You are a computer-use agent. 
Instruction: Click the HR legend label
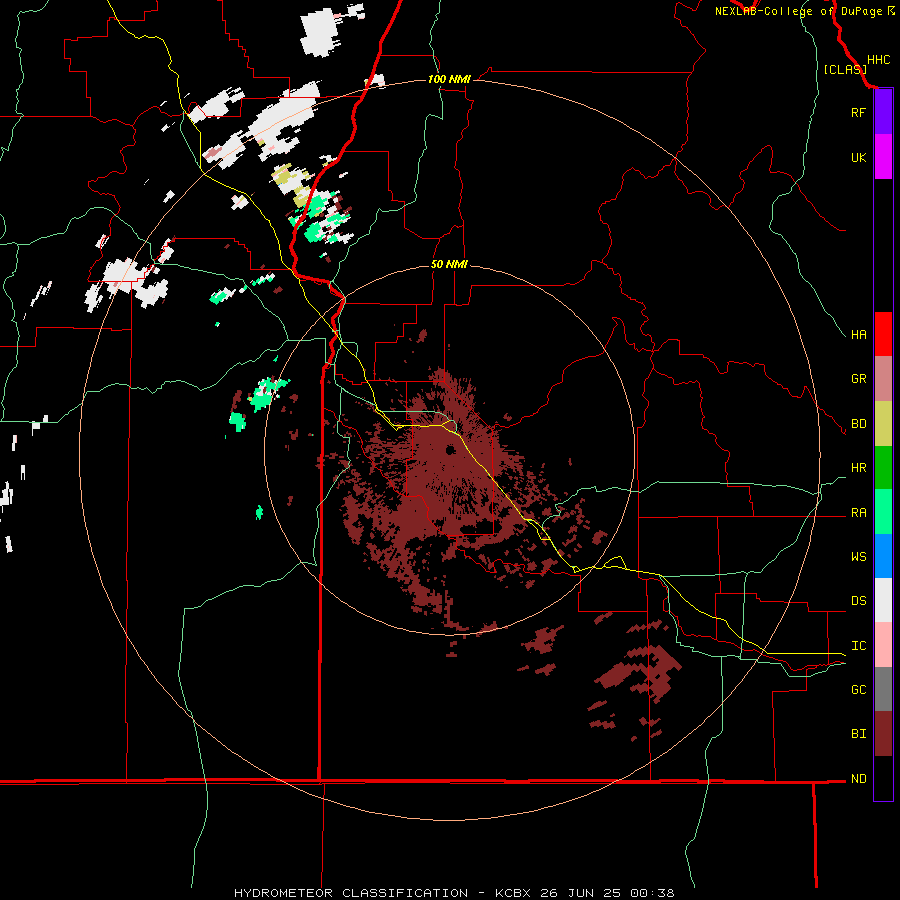pos(858,468)
